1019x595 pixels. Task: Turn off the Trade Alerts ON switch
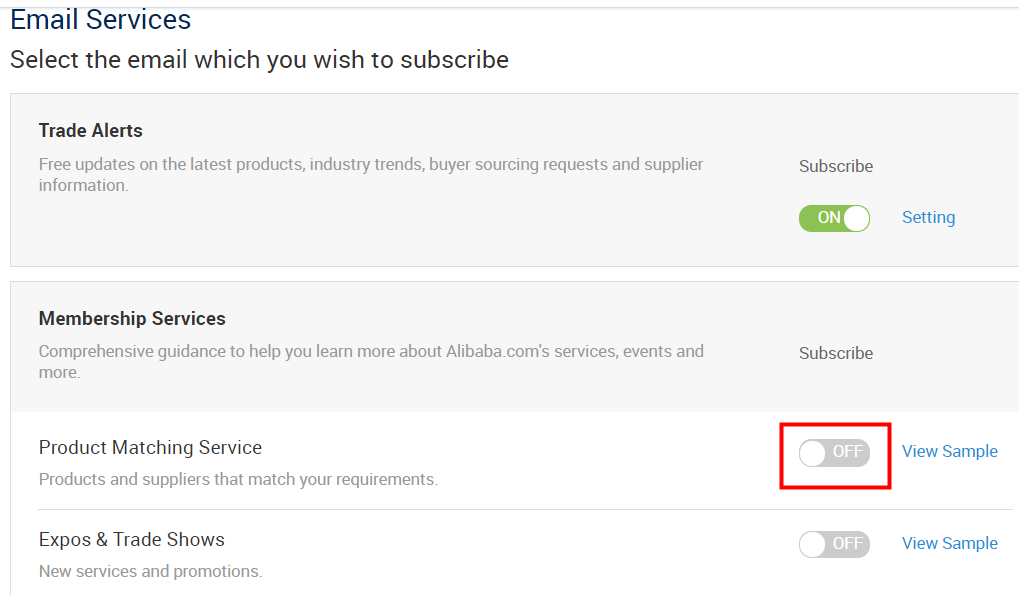[834, 218]
